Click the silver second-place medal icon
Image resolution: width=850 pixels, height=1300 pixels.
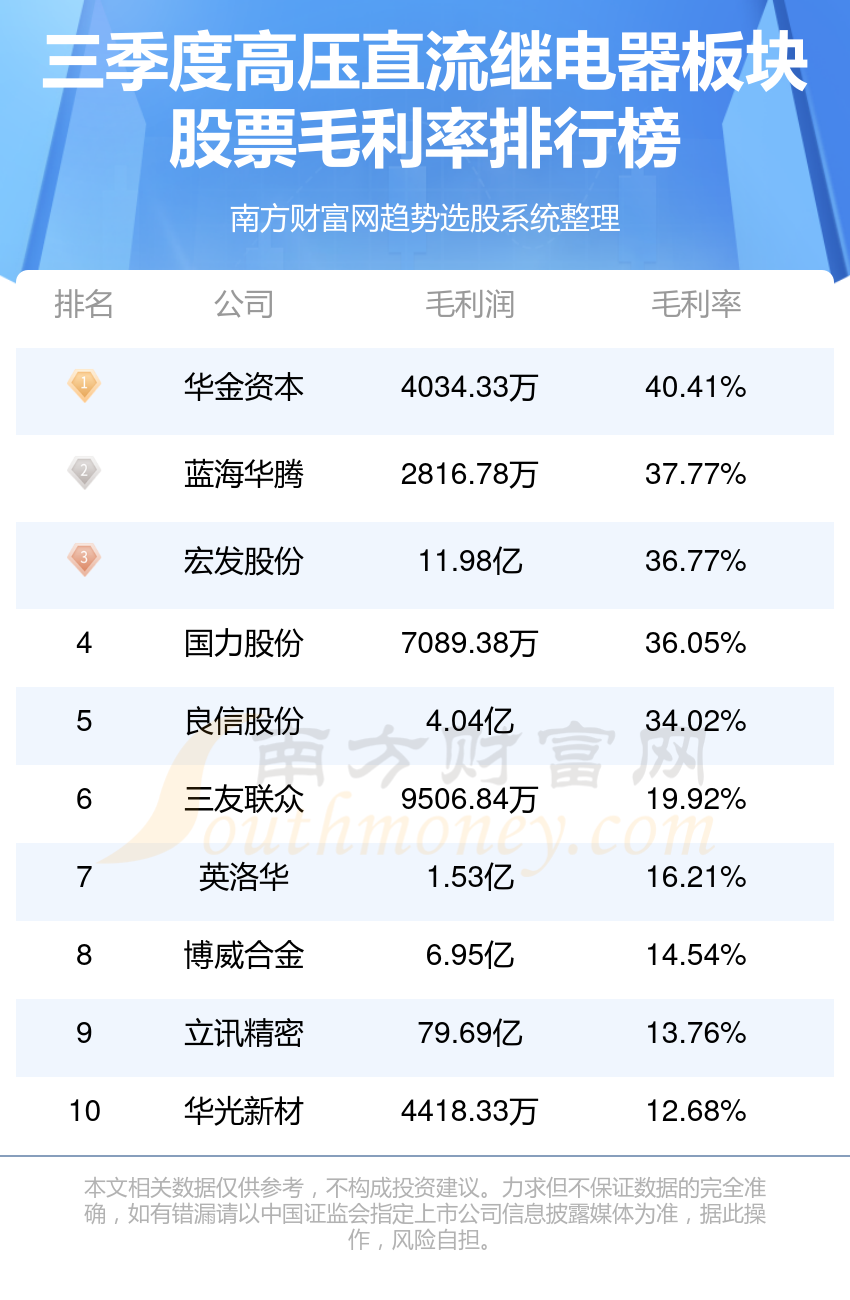[x=85, y=472]
